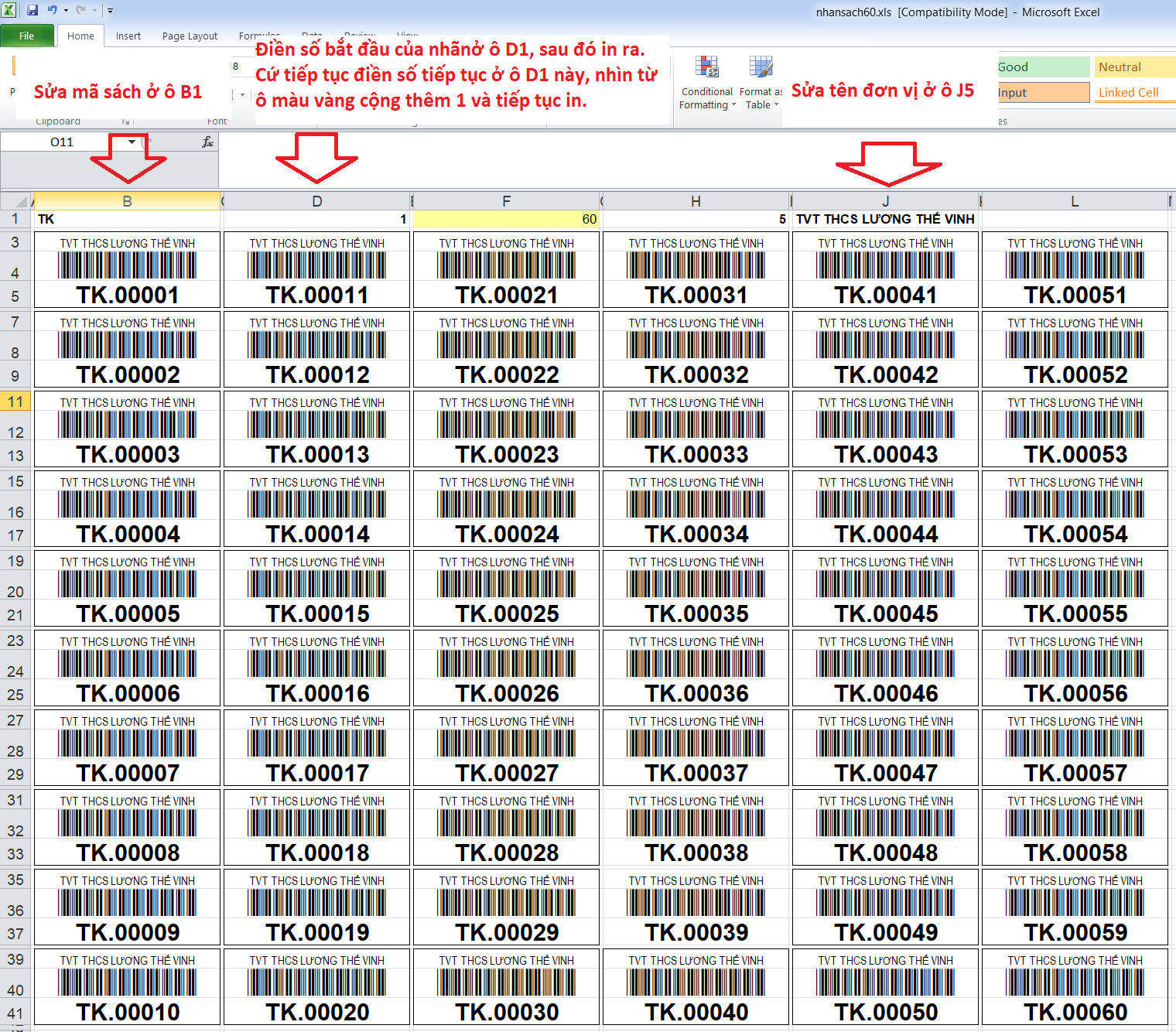Select row 1 header
Screen dimensions: 1176x1032
15,219
